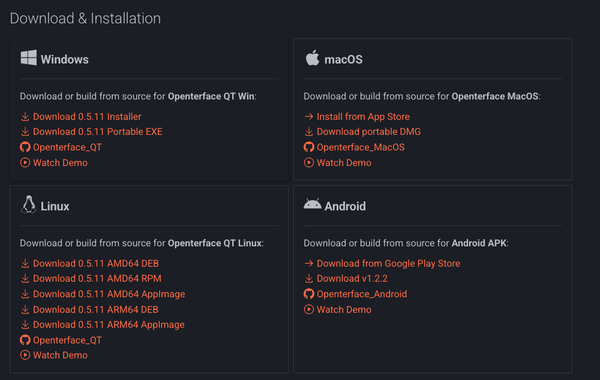
Task: Click GitHub icon in Linux section
Action: point(25,340)
